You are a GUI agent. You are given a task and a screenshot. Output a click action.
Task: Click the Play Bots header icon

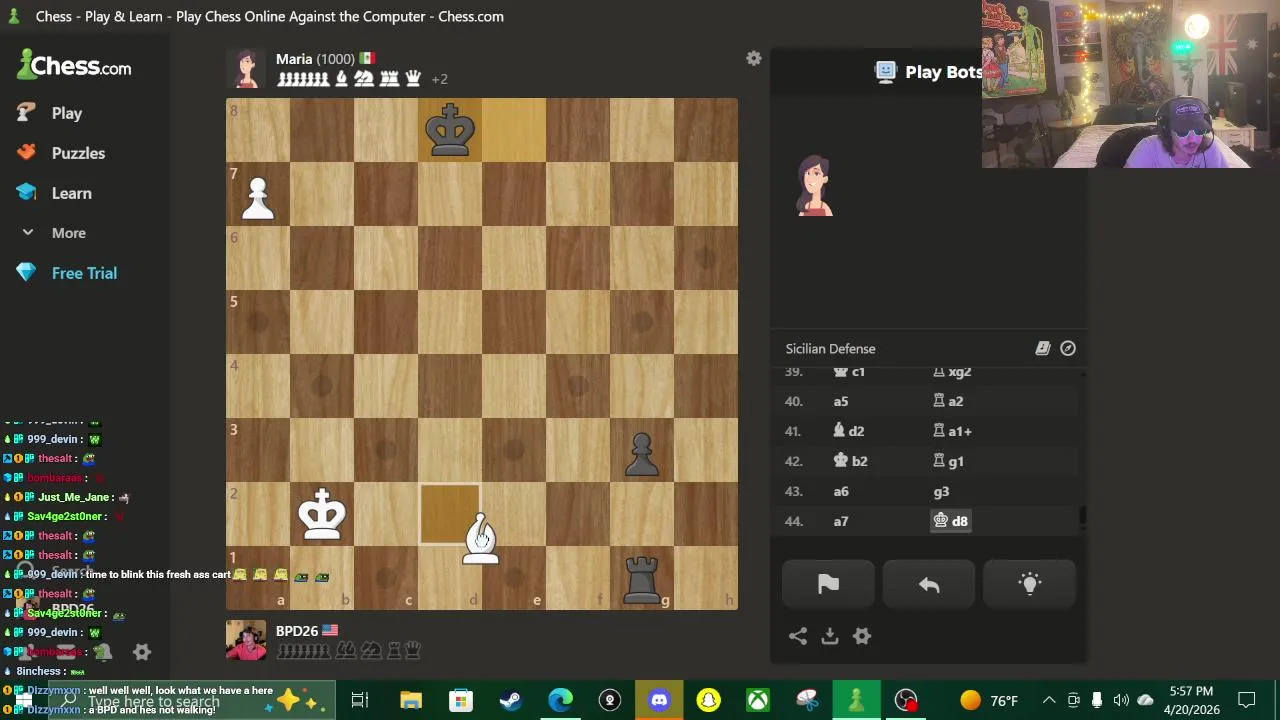[x=885, y=71]
